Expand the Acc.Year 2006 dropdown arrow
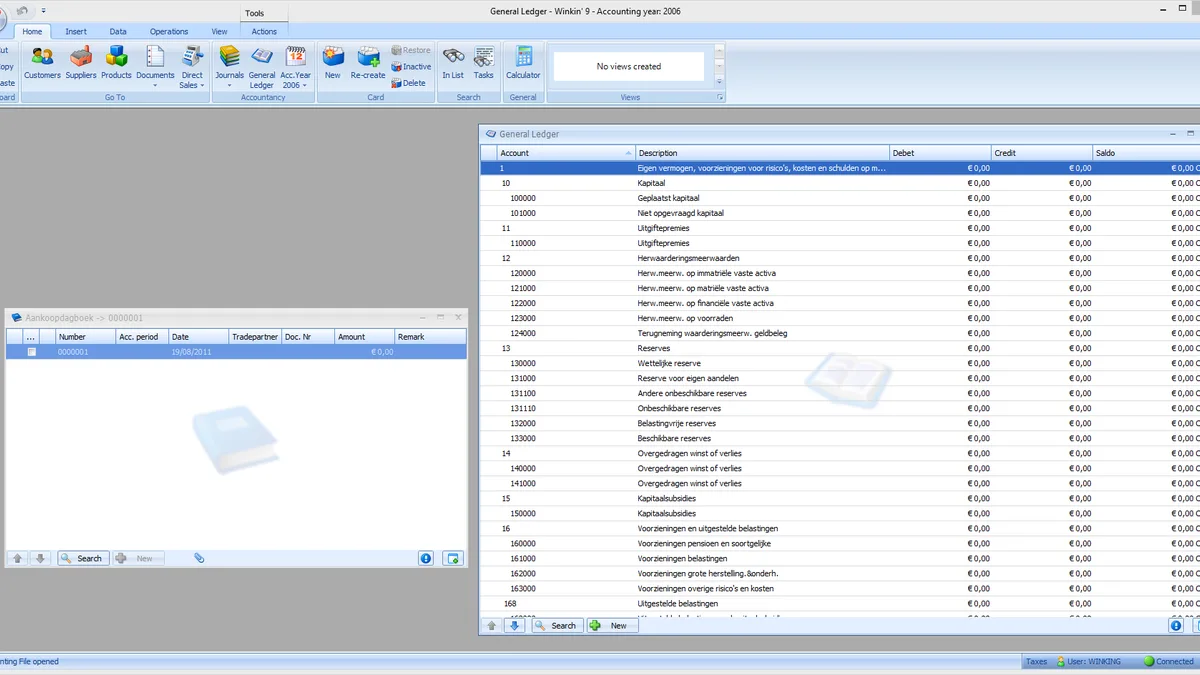Viewport: 1200px width, 675px height. 304,86
